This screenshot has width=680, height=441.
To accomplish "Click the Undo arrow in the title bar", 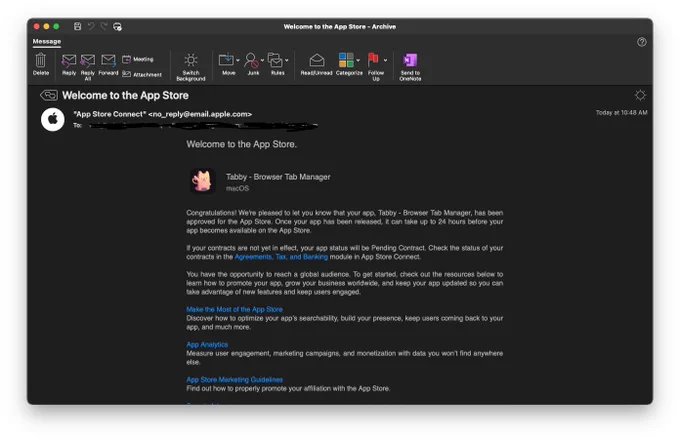I will (x=91, y=26).
